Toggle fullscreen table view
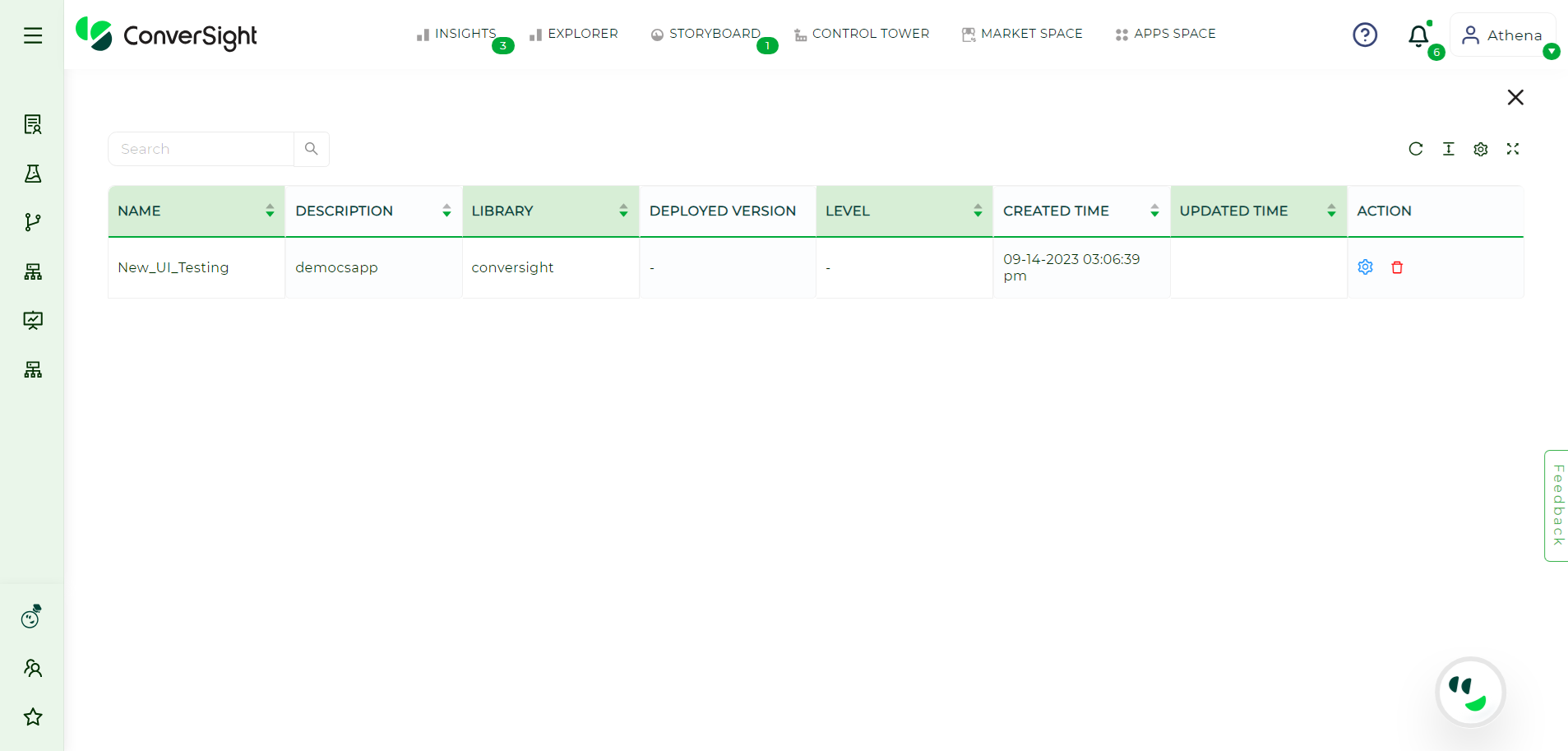Screen dimensions: 1568x751 [x=1513, y=149]
